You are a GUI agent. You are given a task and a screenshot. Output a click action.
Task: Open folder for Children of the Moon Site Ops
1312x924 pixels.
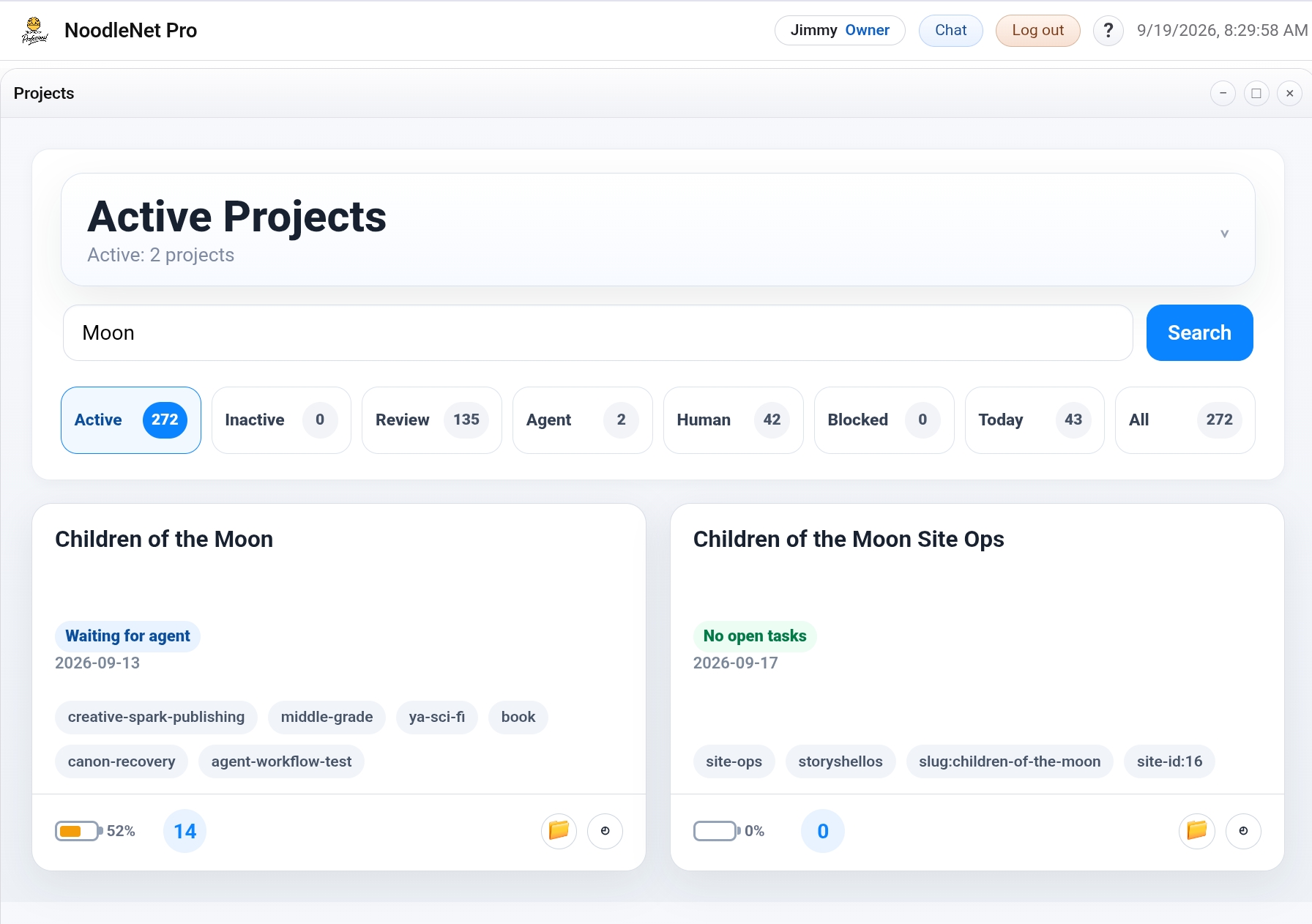click(x=1198, y=831)
